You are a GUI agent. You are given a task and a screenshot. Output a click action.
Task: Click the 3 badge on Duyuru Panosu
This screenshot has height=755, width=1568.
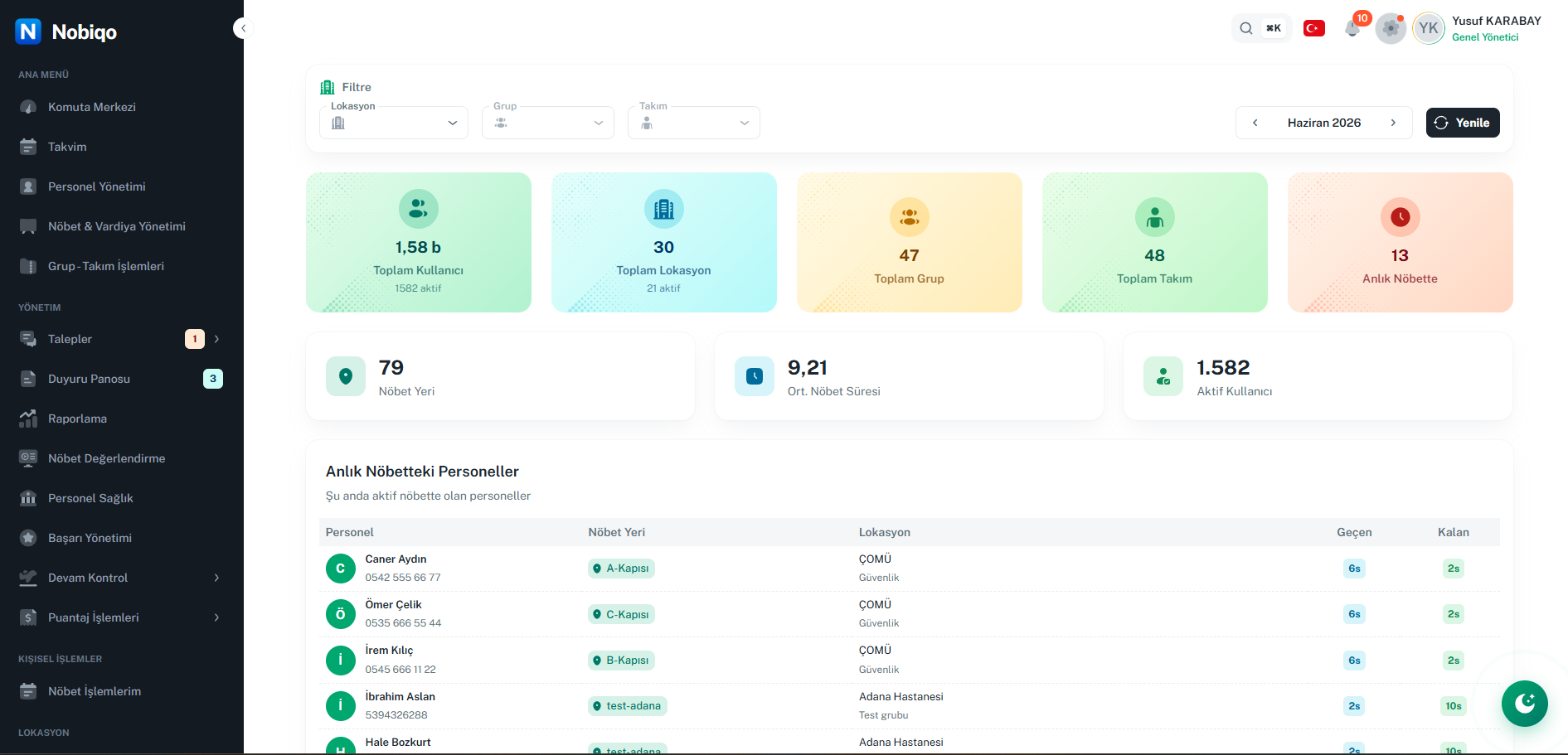coord(213,379)
